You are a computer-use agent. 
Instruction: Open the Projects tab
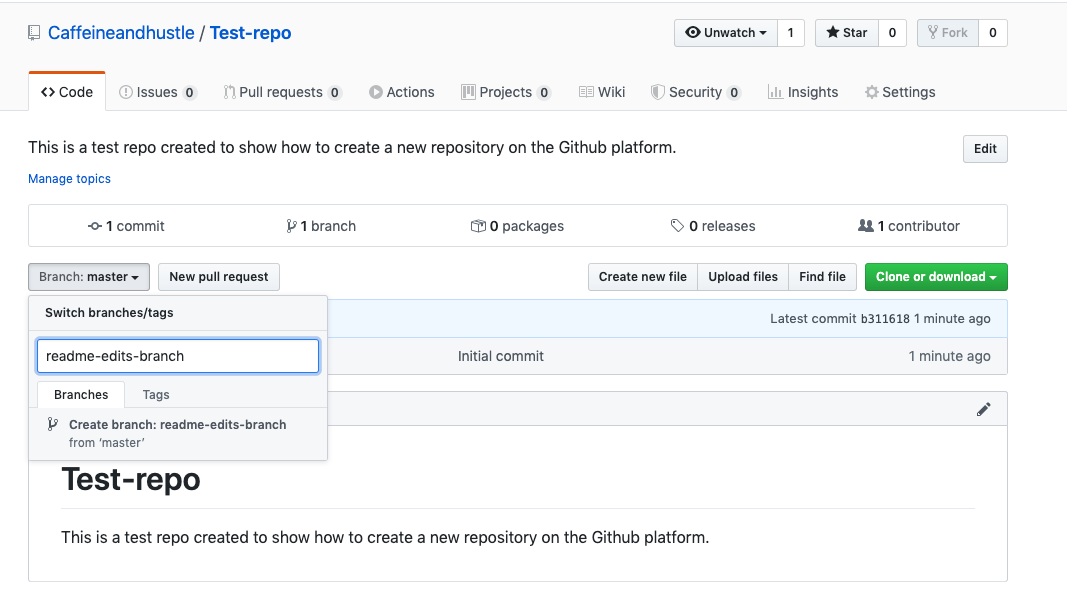coord(506,92)
